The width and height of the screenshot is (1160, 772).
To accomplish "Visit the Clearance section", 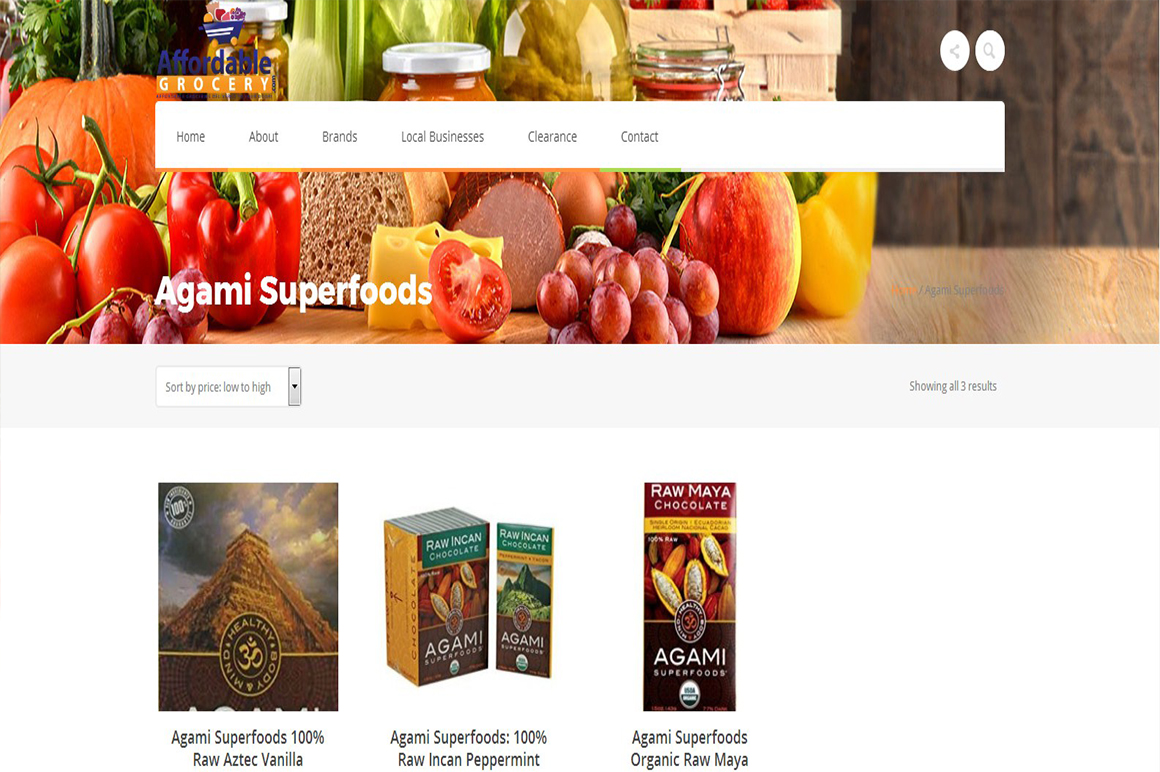I will (552, 137).
